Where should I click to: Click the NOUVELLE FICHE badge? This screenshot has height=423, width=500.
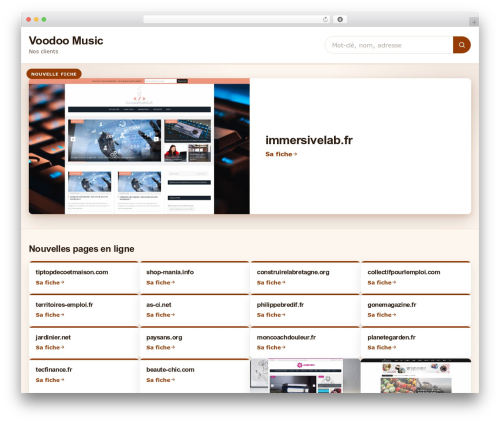click(54, 74)
